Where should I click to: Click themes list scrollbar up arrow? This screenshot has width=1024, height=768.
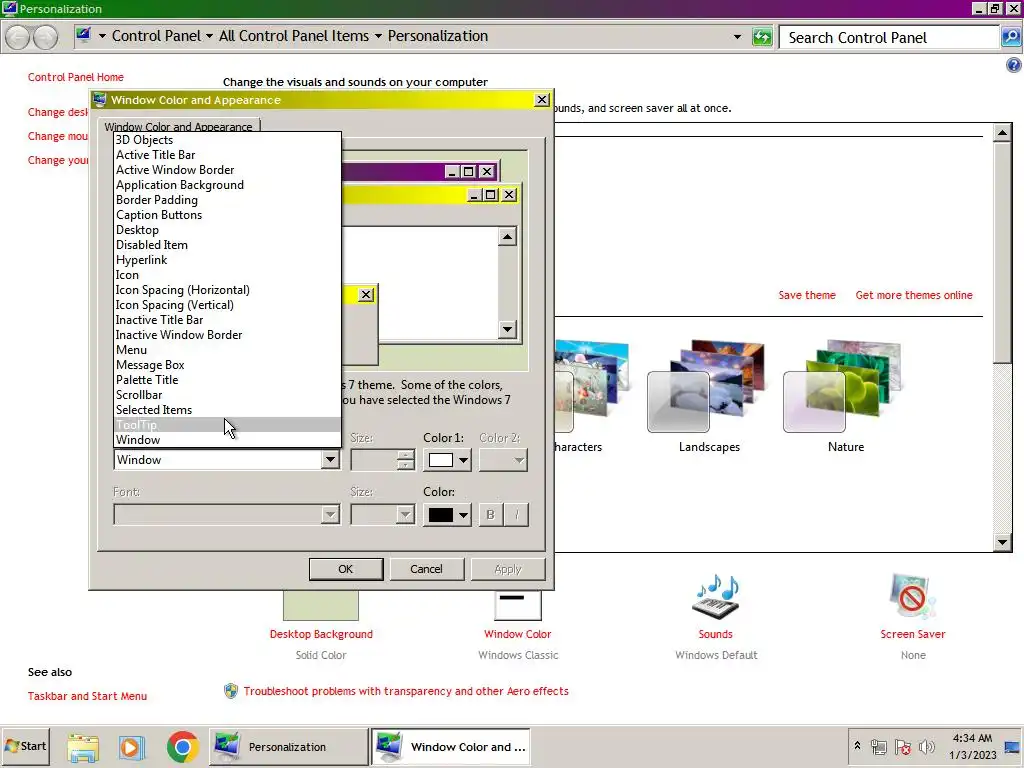click(1002, 133)
